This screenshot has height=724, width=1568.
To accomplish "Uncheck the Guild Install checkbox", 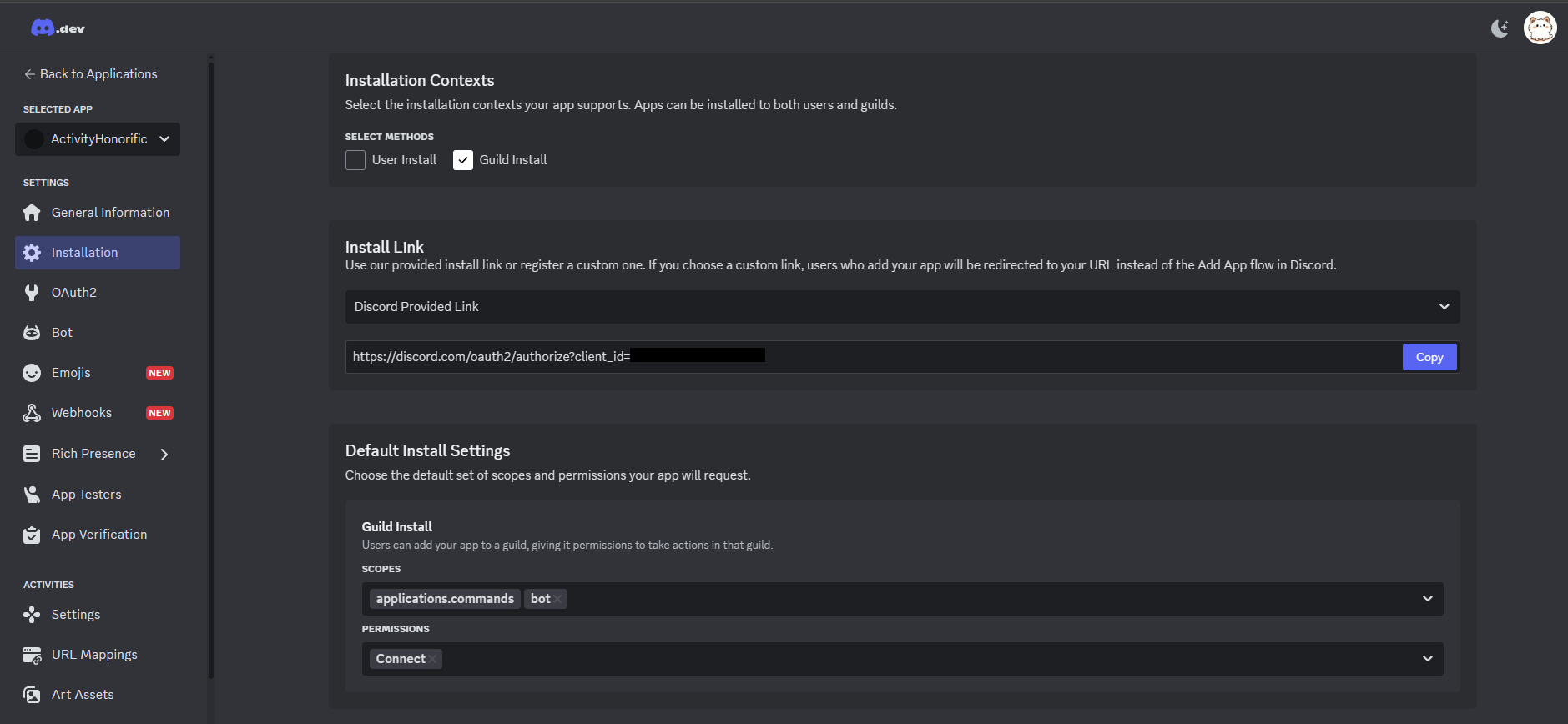I will 463,160.
